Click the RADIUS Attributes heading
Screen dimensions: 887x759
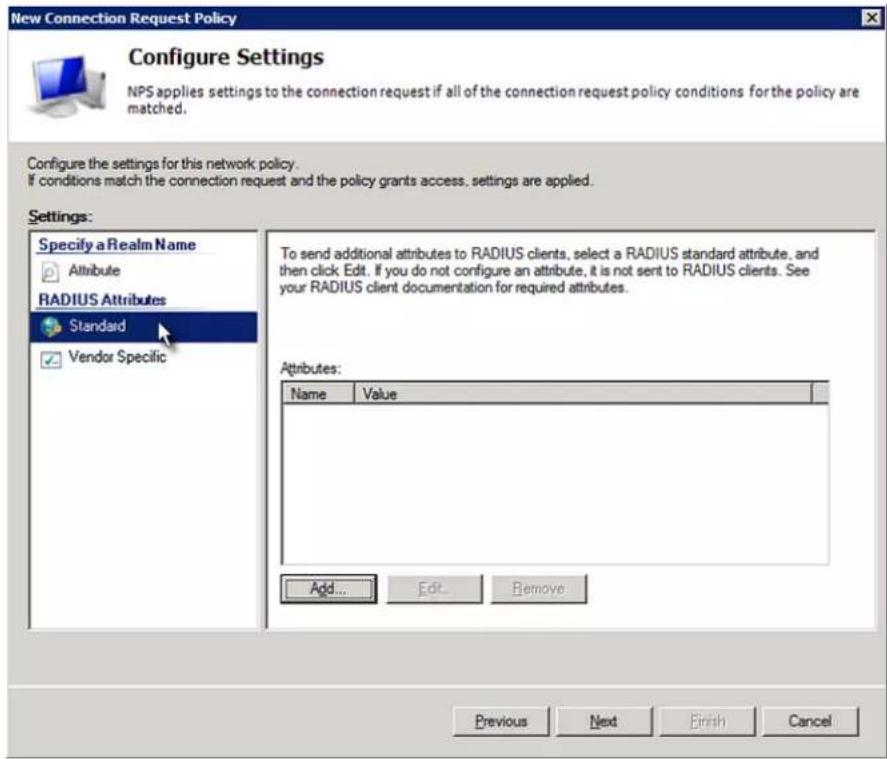pos(102,300)
